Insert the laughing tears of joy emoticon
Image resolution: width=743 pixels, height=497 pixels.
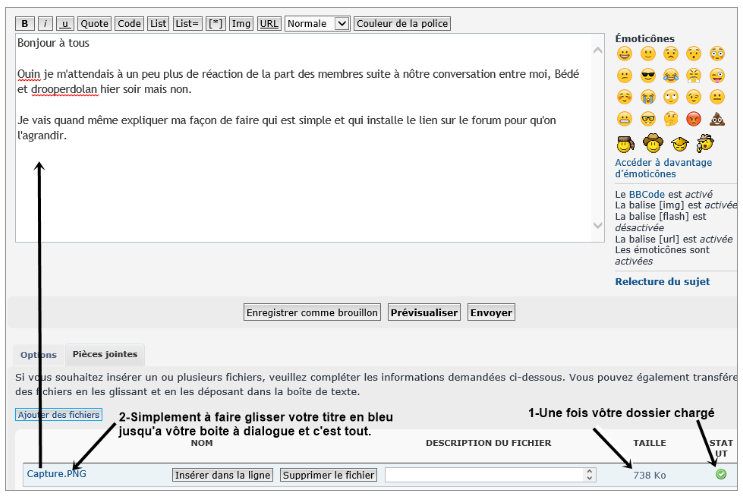tap(671, 76)
